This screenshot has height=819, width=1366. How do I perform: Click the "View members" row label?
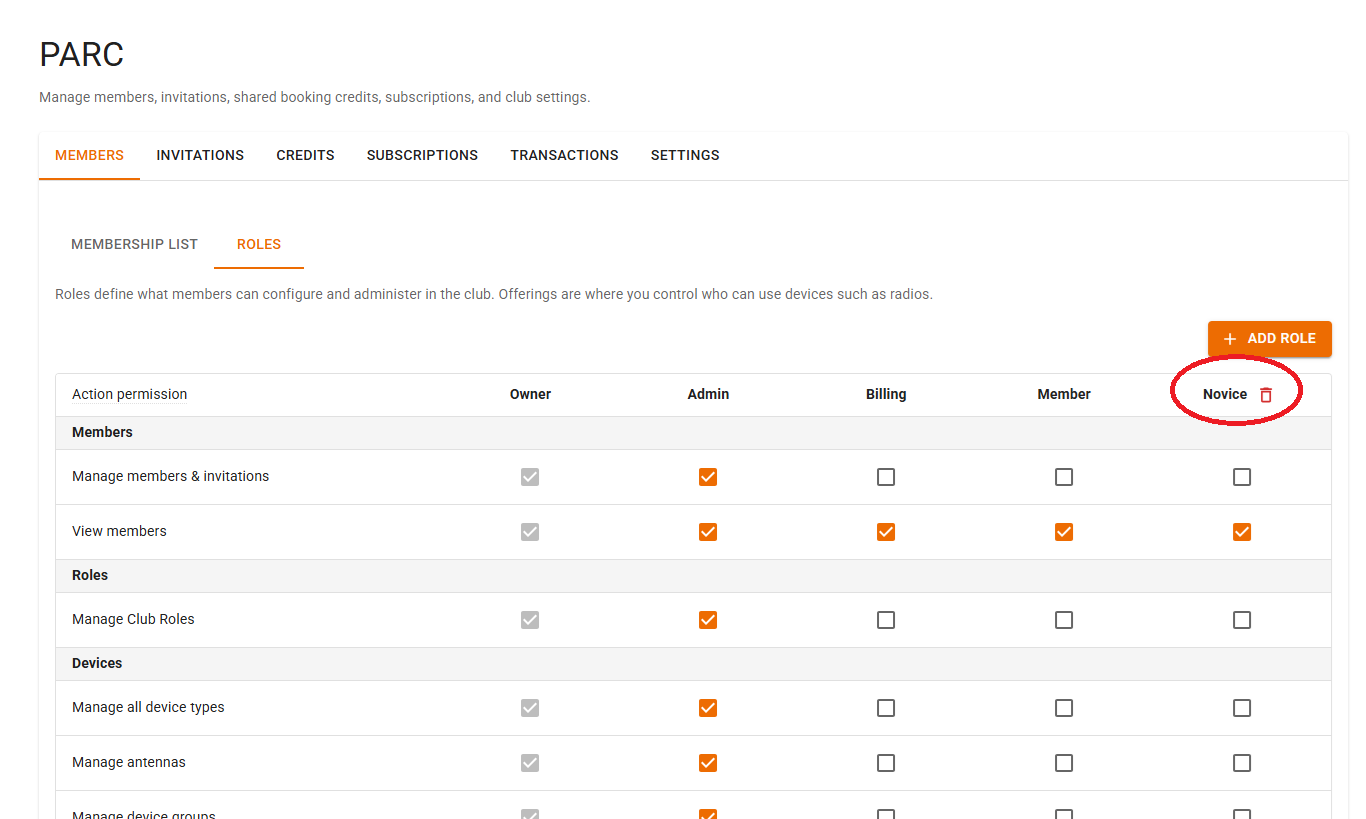119,531
